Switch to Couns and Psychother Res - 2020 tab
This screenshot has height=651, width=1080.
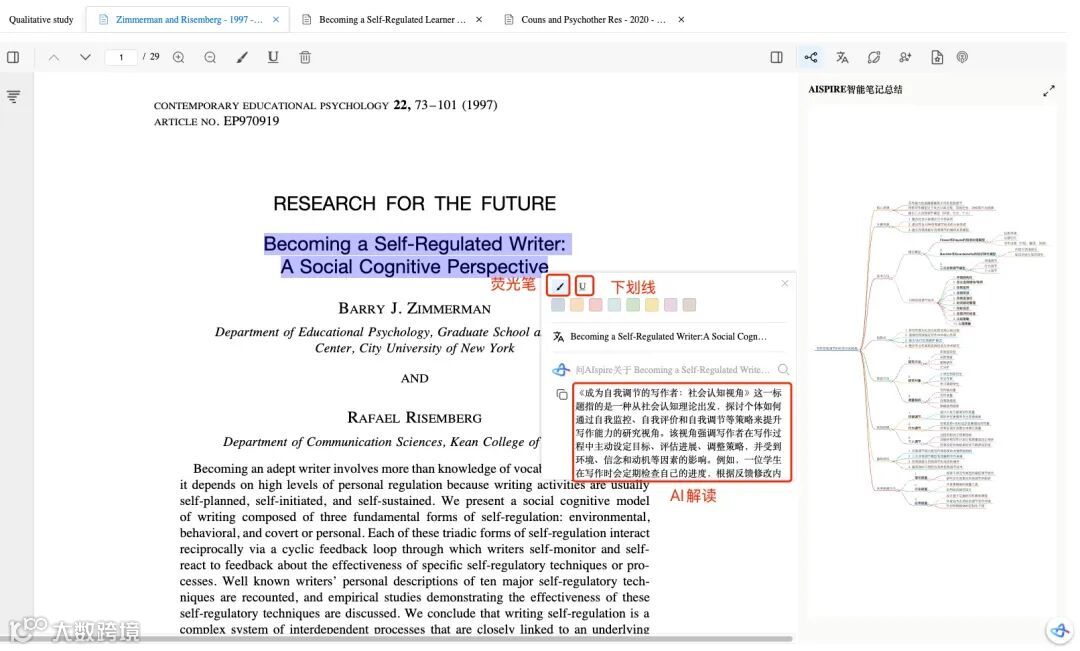pos(593,19)
